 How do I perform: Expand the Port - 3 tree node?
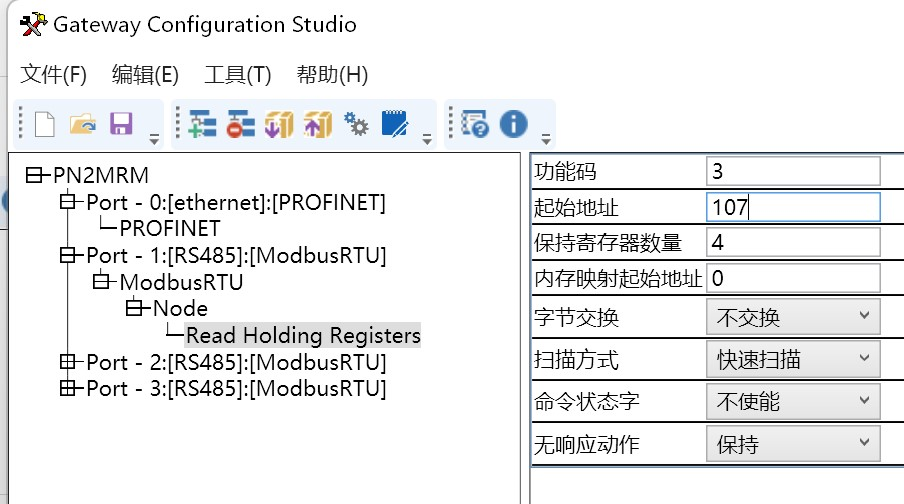click(x=68, y=388)
